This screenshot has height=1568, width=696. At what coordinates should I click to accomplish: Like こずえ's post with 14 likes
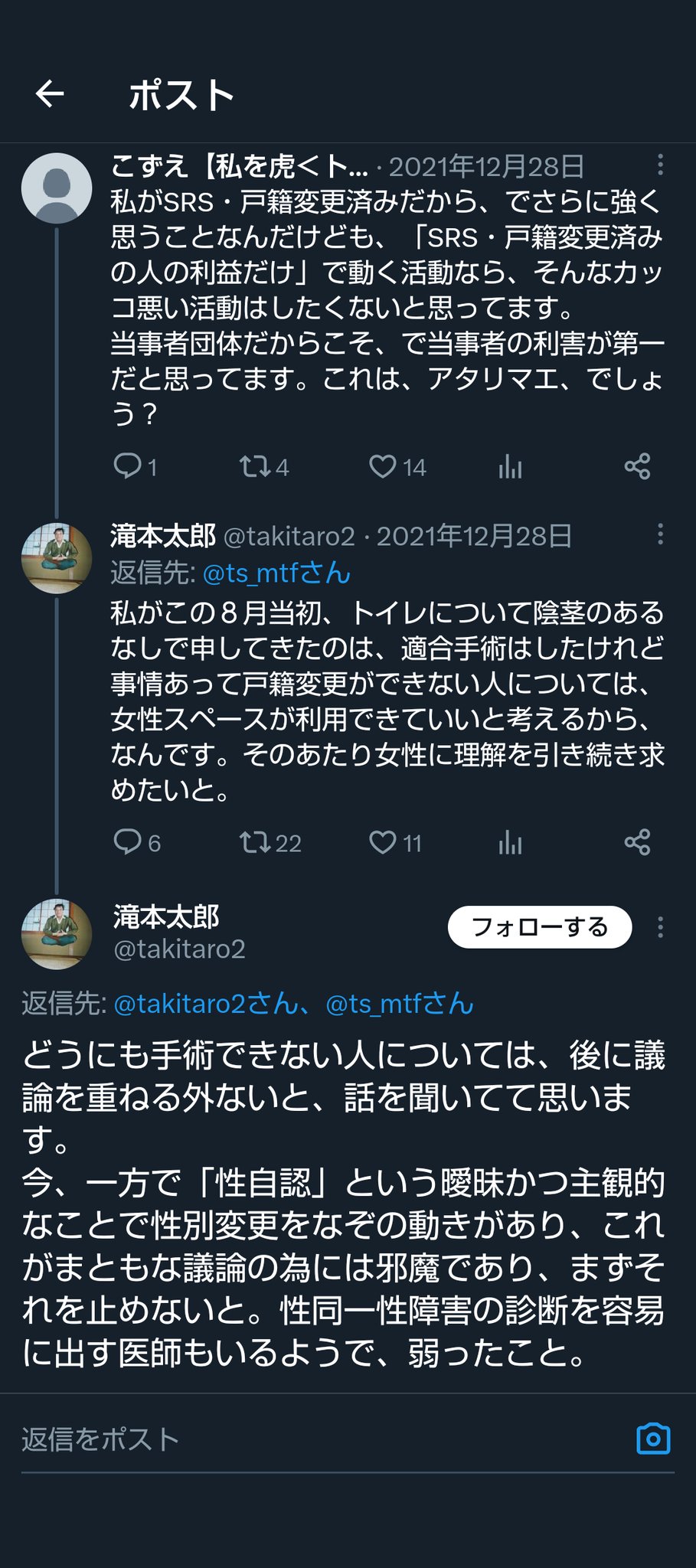tap(382, 465)
